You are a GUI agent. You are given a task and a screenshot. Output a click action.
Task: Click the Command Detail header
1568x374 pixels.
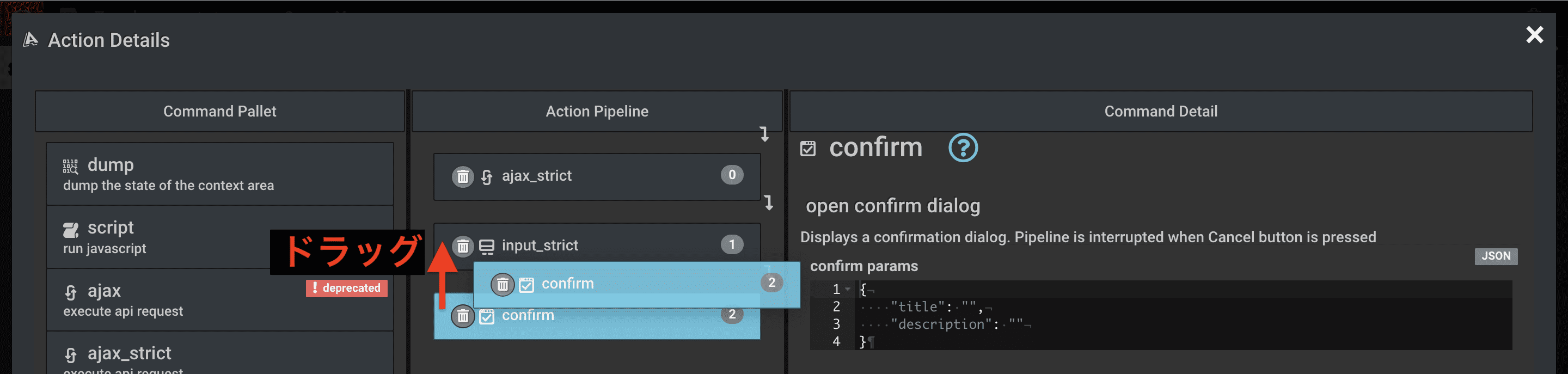1161,112
